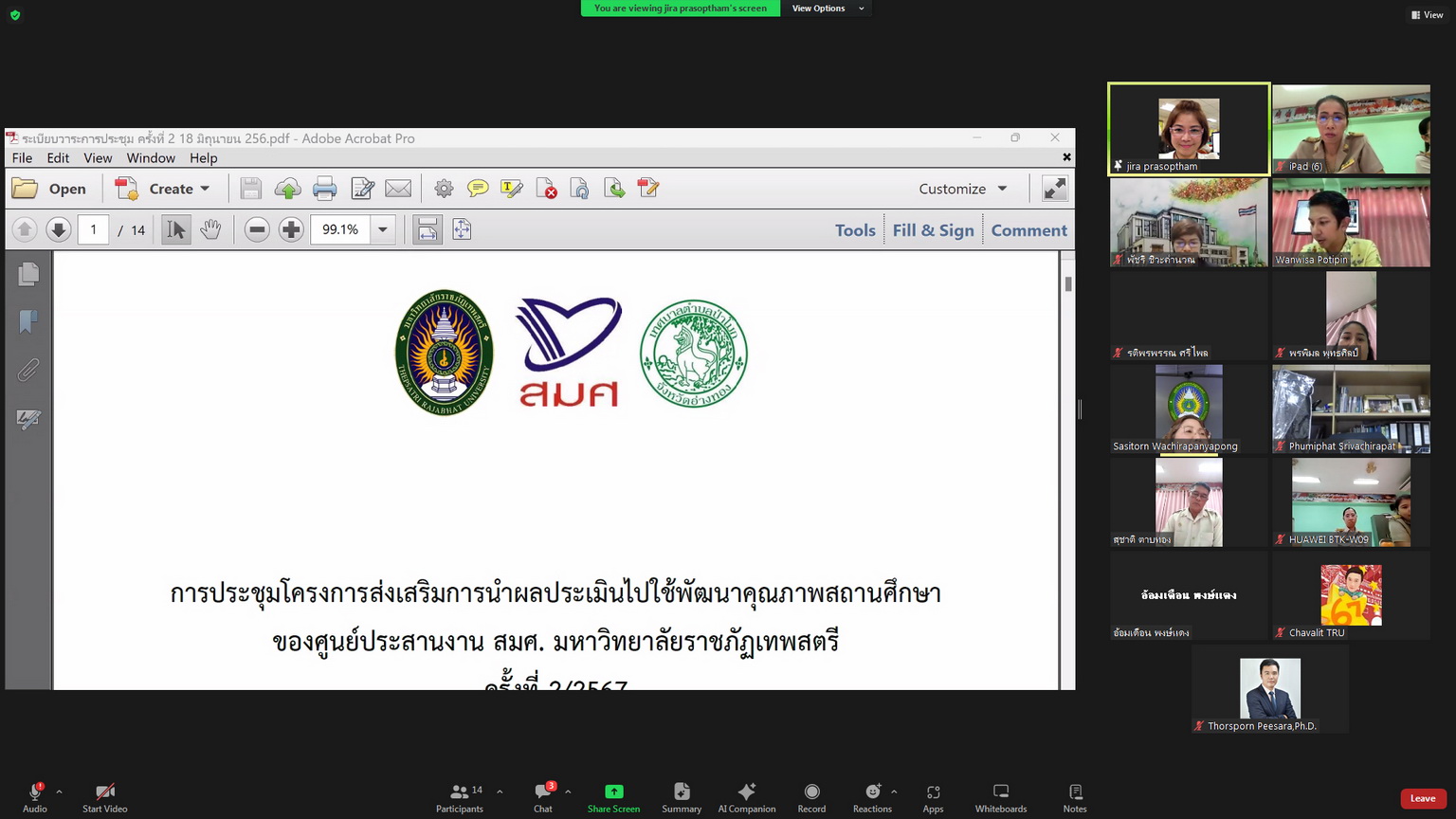Image resolution: width=1456 pixels, height=819 pixels.
Task: Click the page number input field
Action: point(93,229)
